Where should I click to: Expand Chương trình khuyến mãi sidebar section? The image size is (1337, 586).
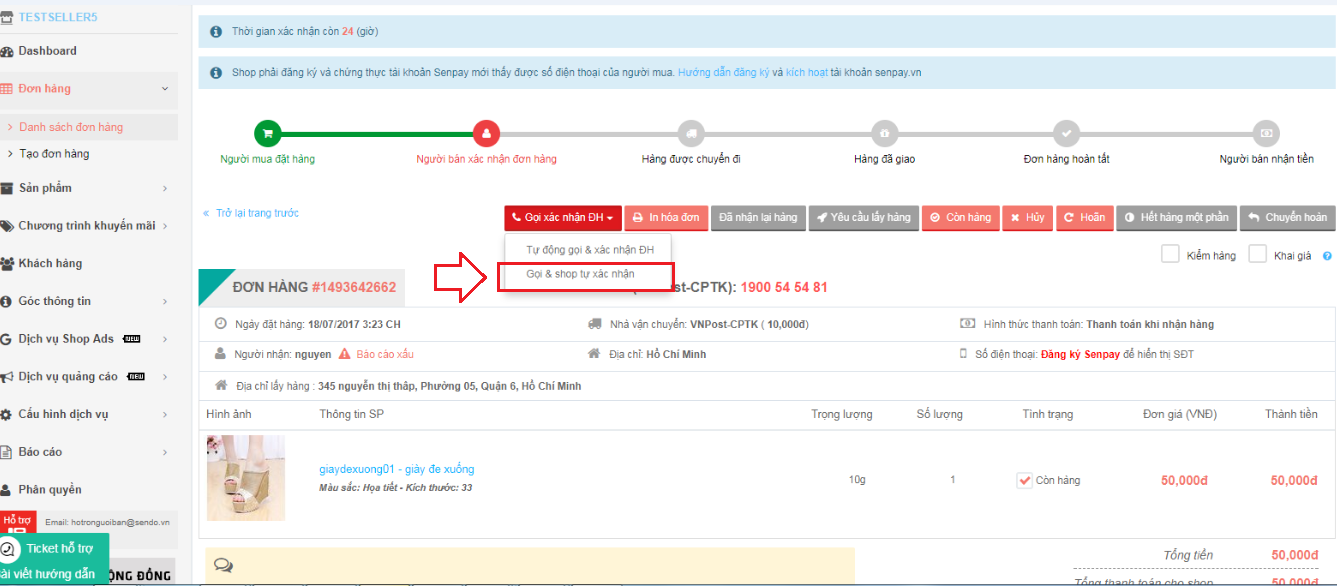pos(88,226)
